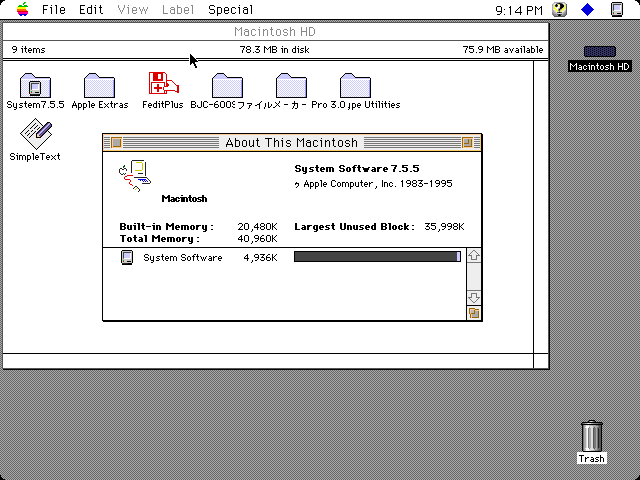Select the SimpleText application icon
640x480 pixels.
pyautogui.click(x=36, y=134)
